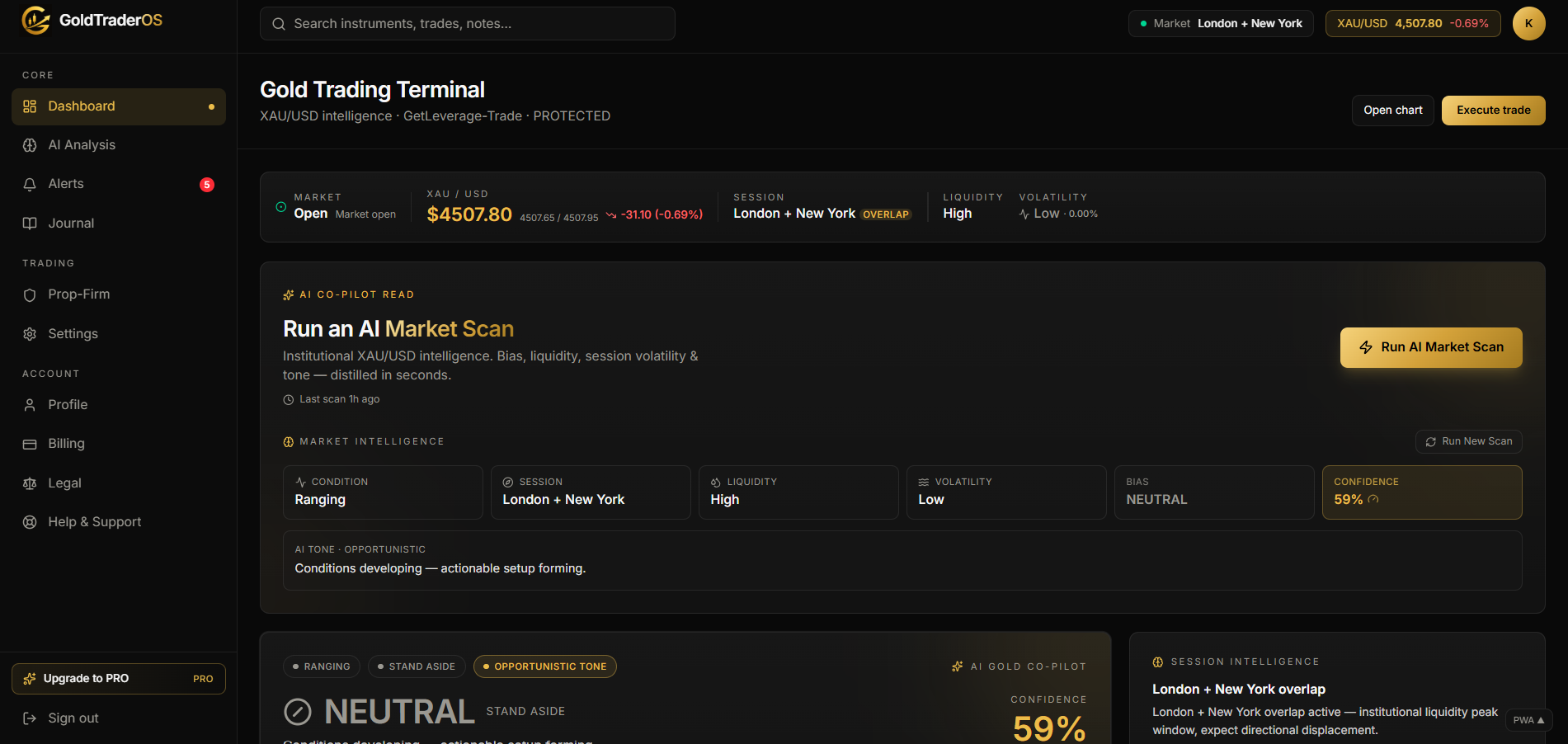Click the Confidence gauge icon beside 59%
Screen dimensions: 1568x744
1373,499
